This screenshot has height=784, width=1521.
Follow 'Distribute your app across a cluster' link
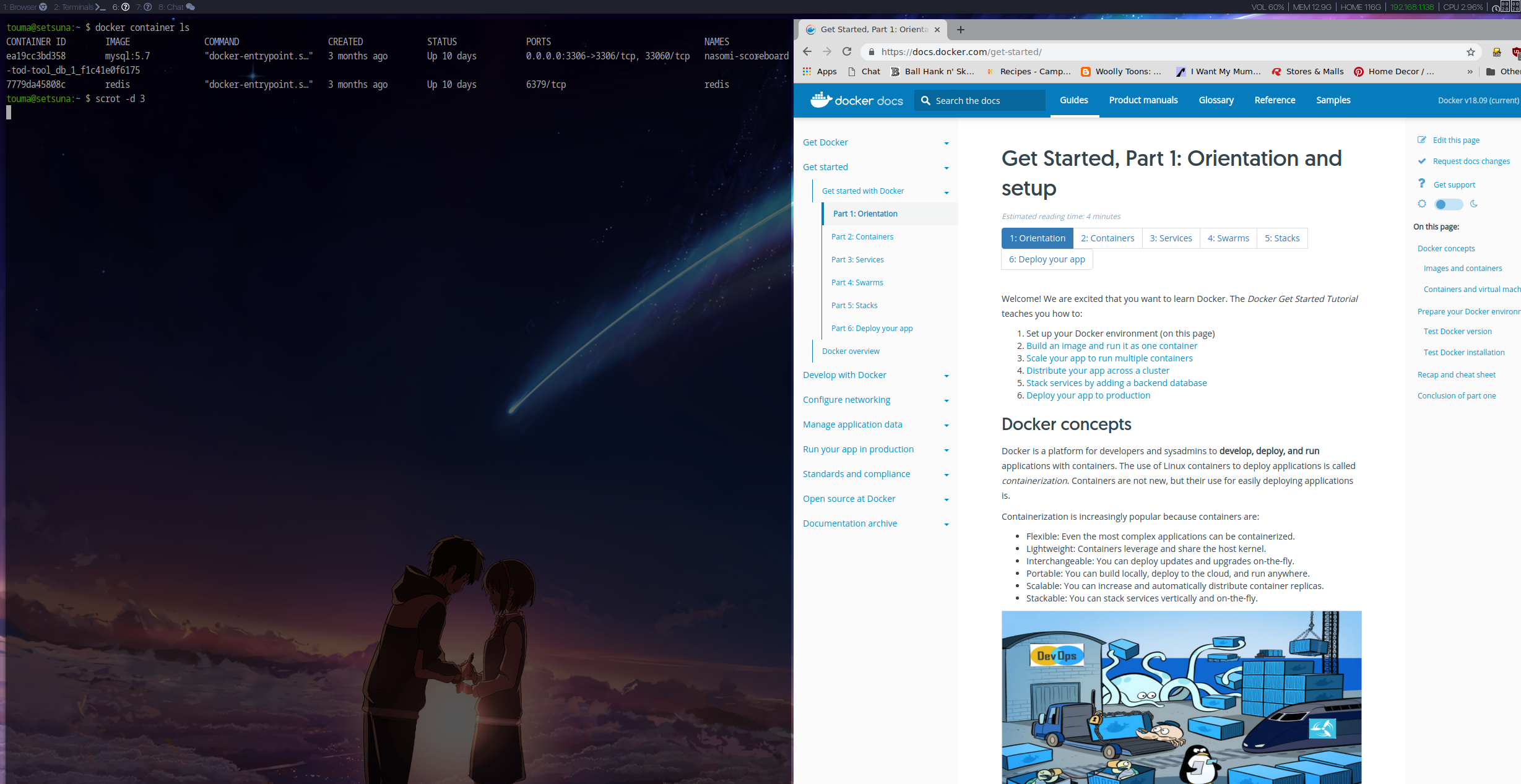(x=1098, y=371)
